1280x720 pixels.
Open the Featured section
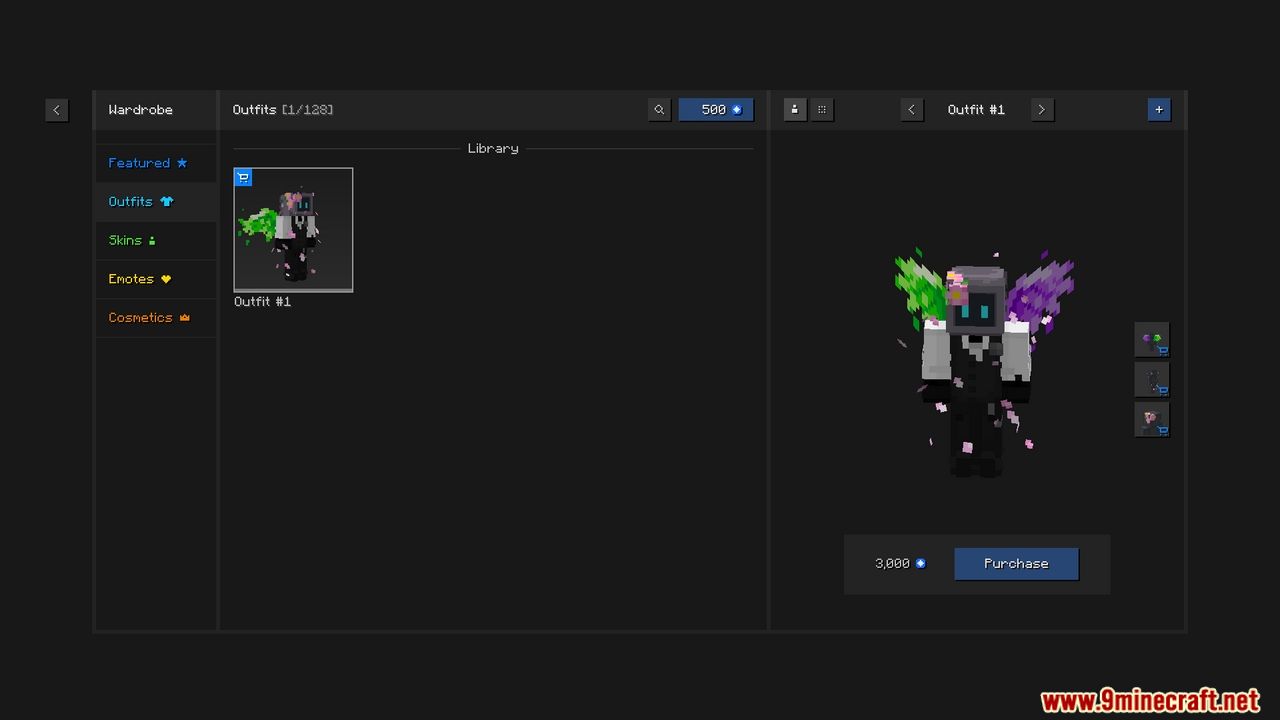pos(156,163)
